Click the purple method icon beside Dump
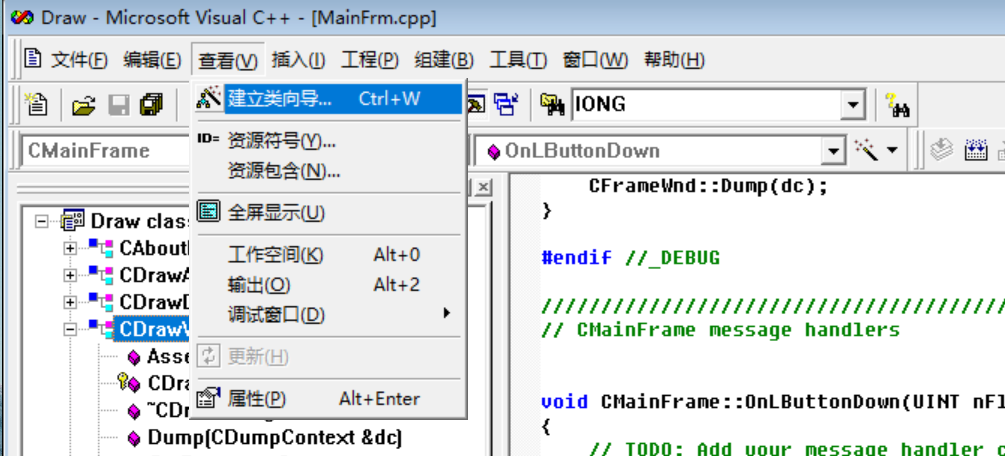 point(134,438)
